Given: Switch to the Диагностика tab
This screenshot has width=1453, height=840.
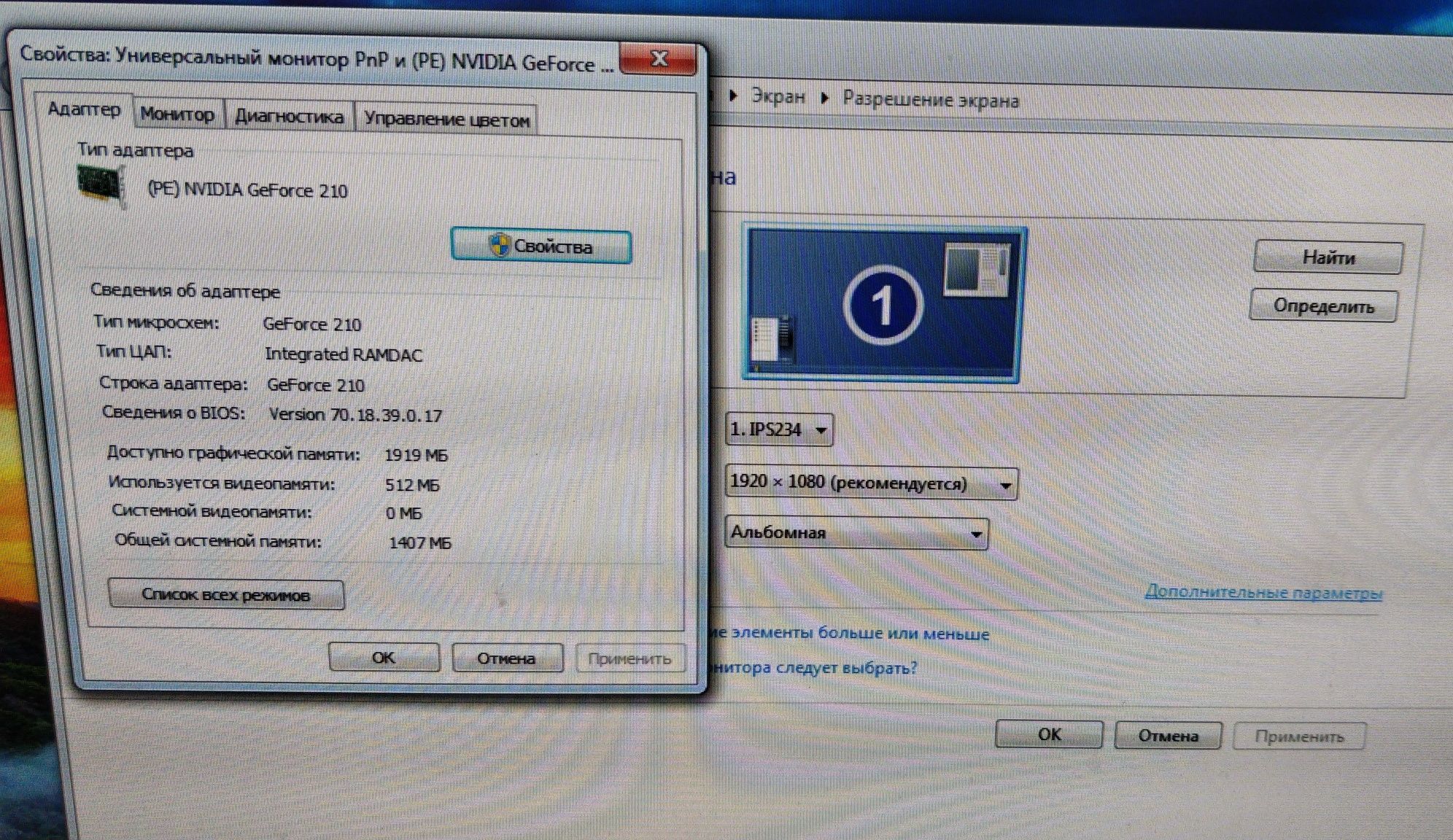Looking at the screenshot, I should (289, 117).
